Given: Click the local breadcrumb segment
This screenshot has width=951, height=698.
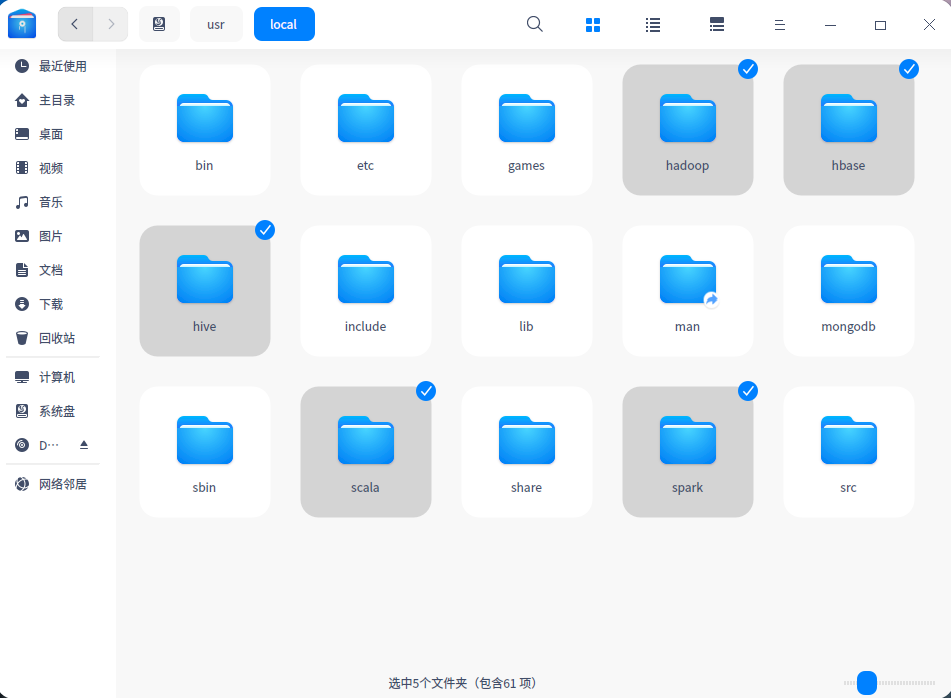Looking at the screenshot, I should (x=284, y=24).
